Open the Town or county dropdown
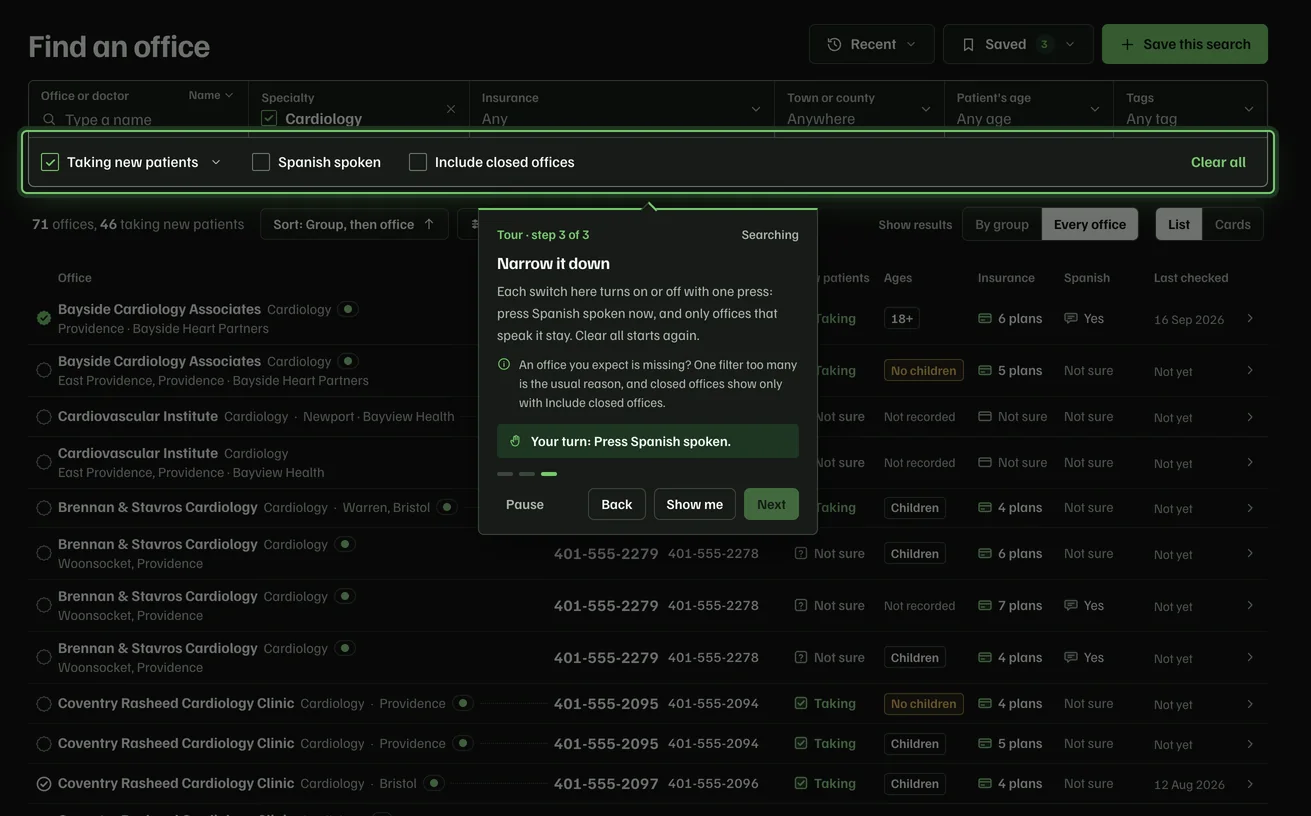1311x816 pixels. 859,109
